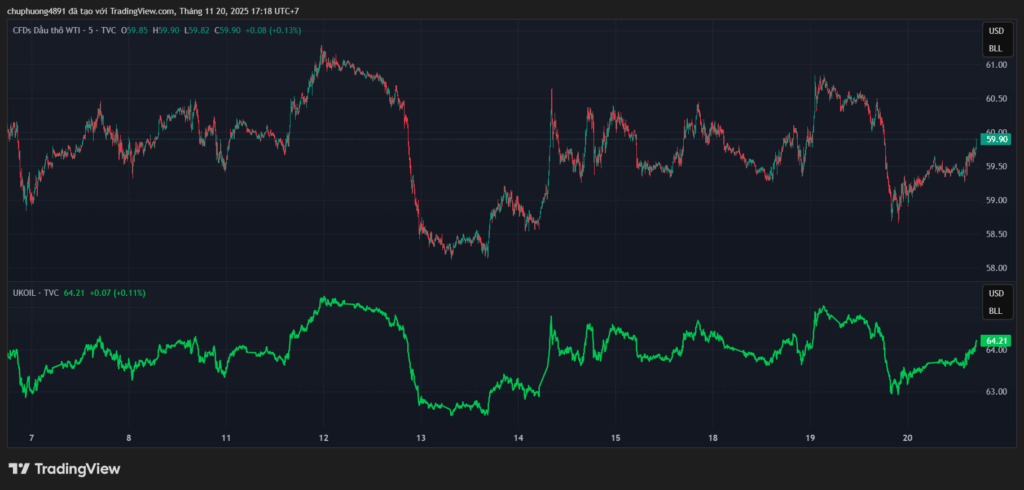Open the USD currency selector on UKOIL pane
Image resolution: width=1024 pixels, height=490 pixels.
995,294
